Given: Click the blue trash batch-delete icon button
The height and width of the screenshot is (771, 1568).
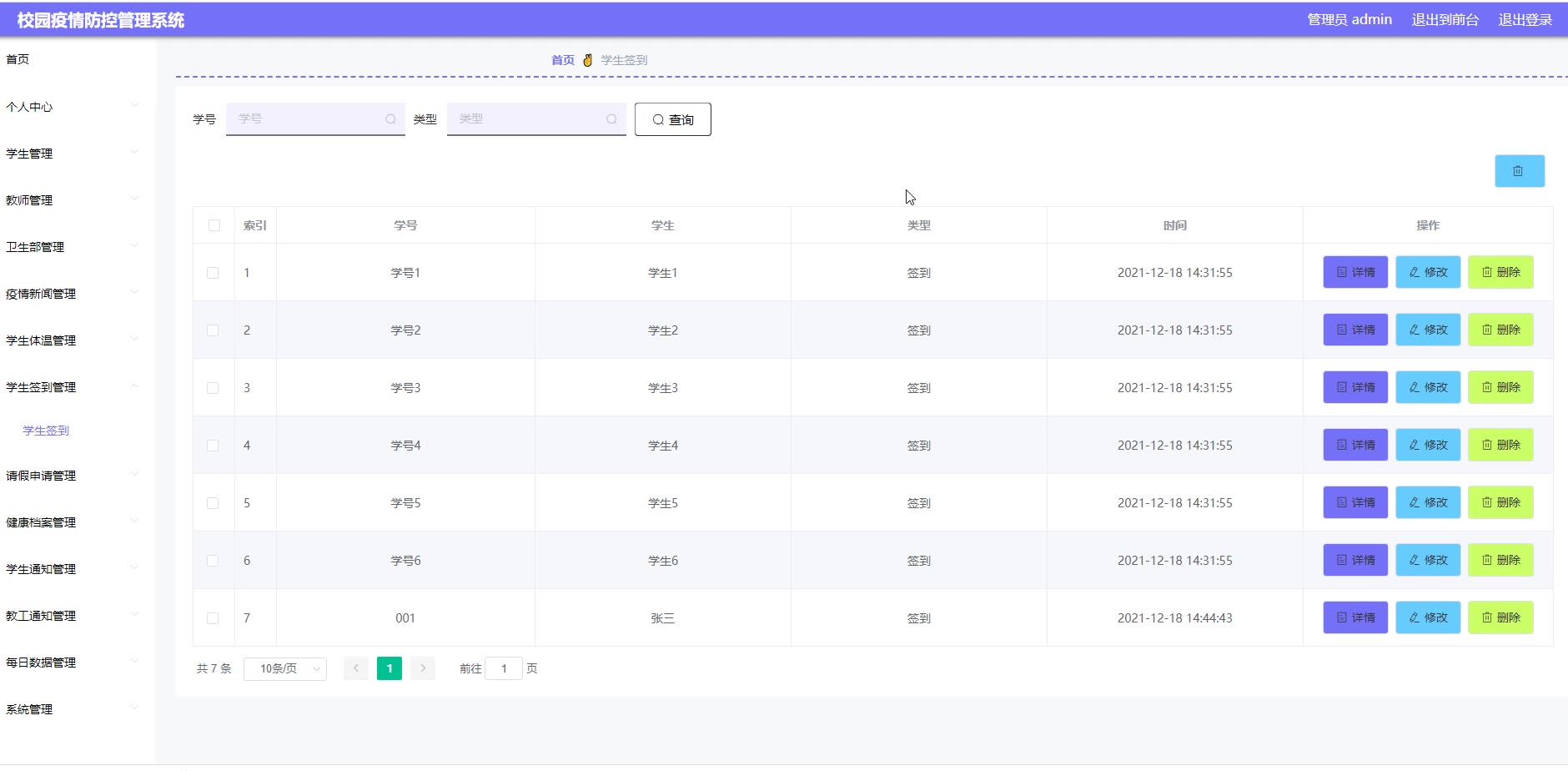Looking at the screenshot, I should (x=1519, y=171).
